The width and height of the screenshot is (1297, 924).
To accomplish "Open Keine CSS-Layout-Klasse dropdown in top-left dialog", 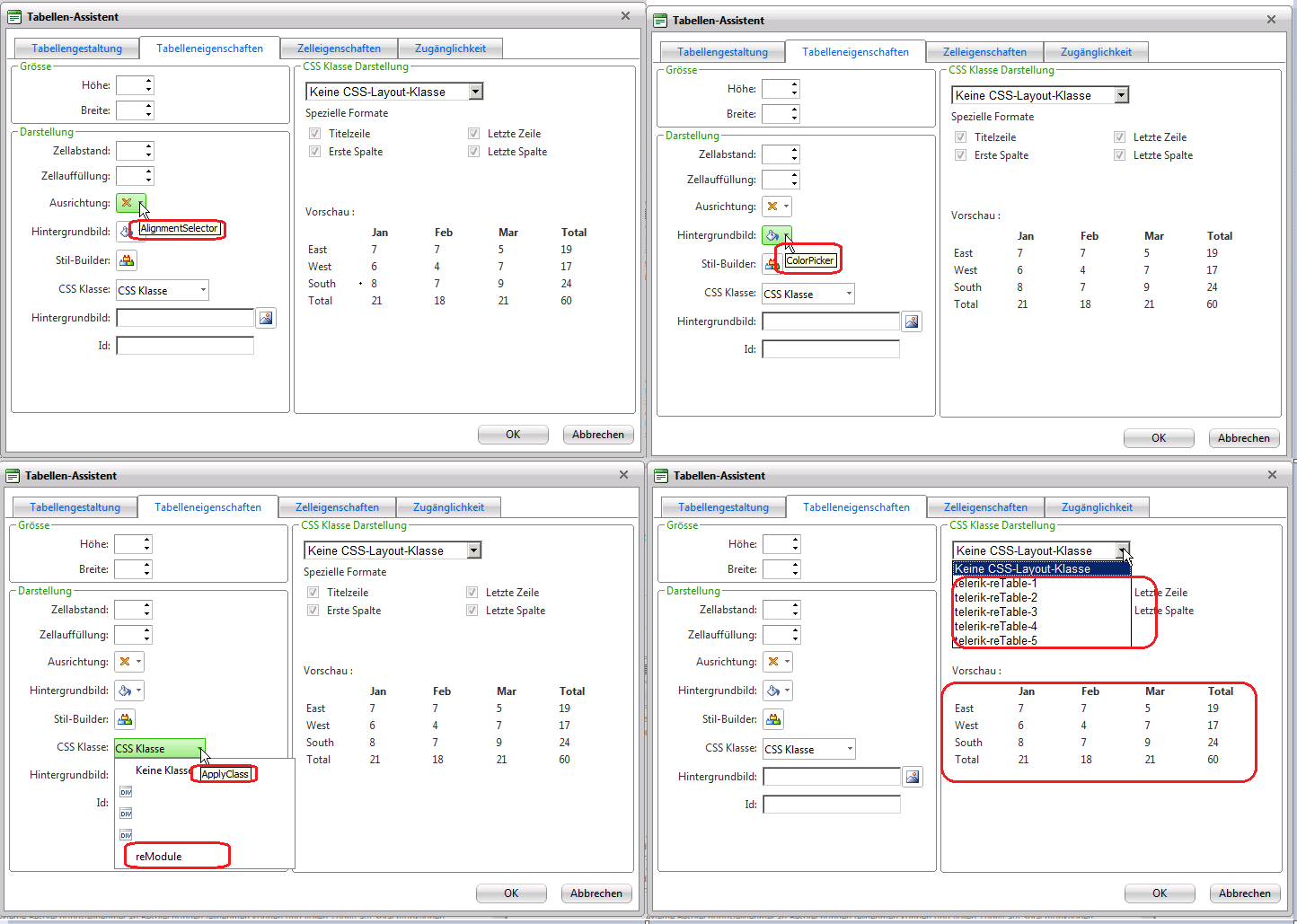I will (394, 92).
